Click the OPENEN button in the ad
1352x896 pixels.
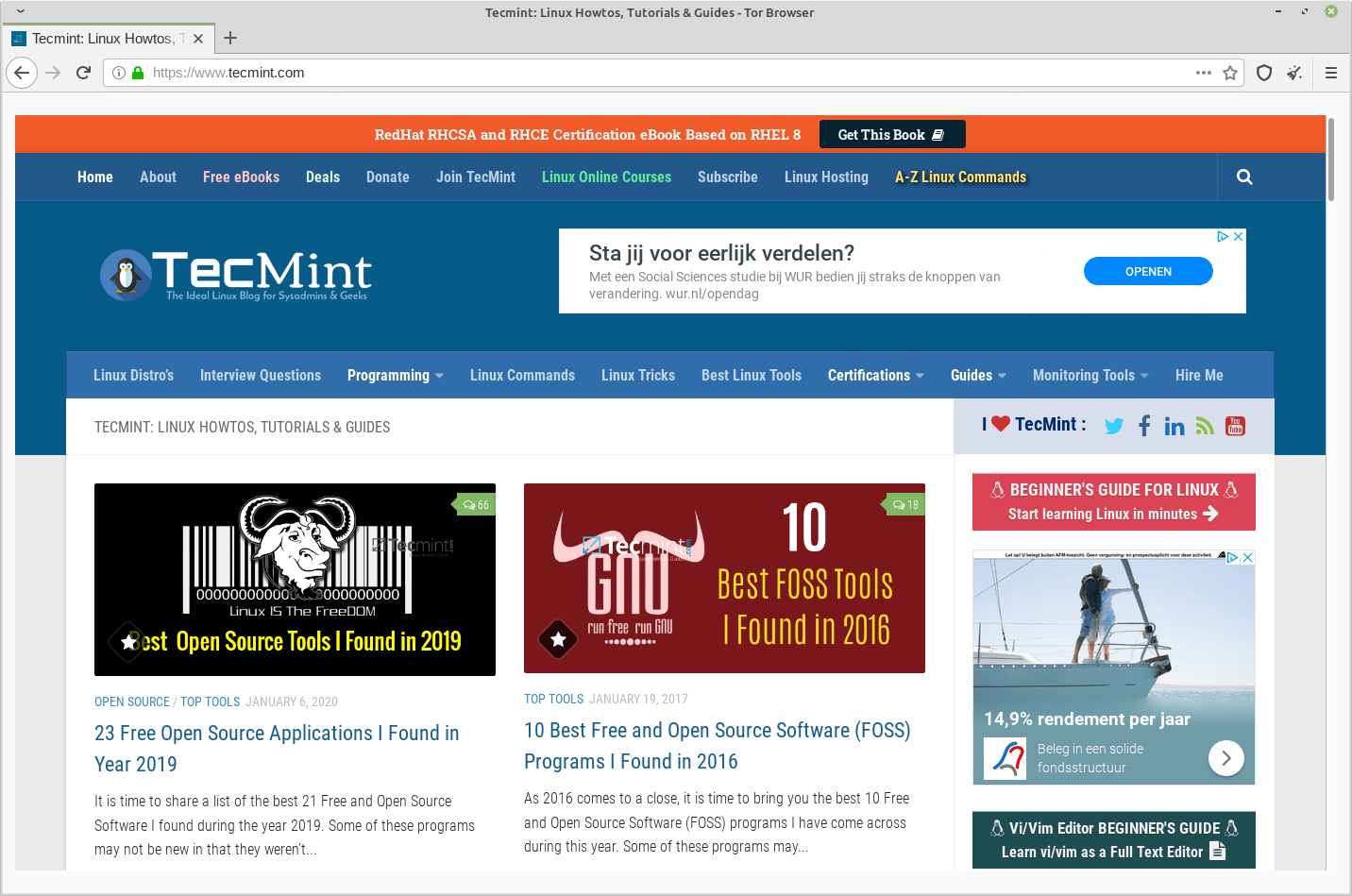click(x=1148, y=271)
